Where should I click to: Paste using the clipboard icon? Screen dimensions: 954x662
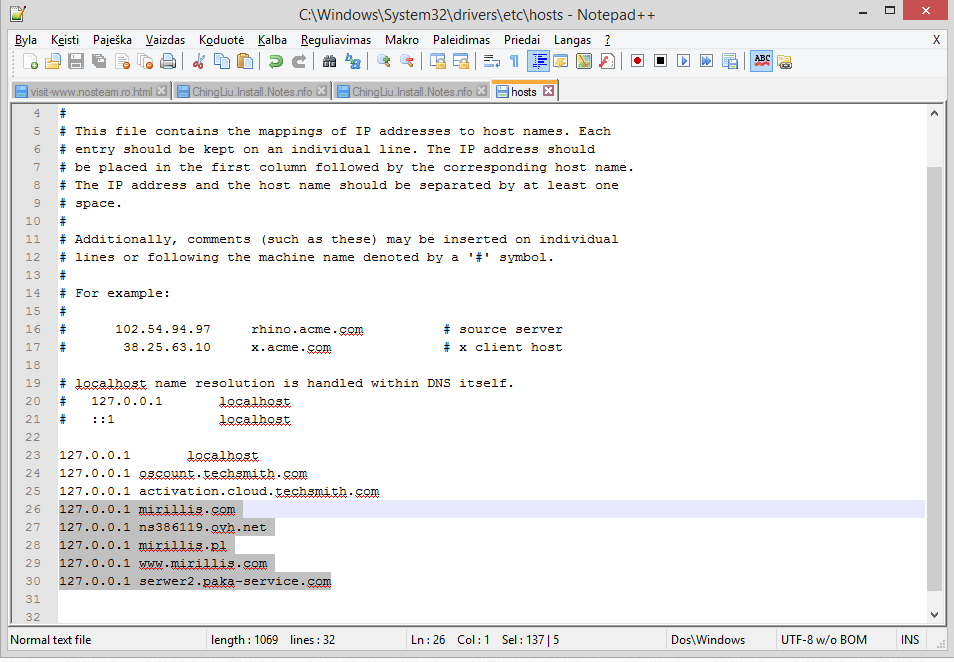tap(245, 61)
